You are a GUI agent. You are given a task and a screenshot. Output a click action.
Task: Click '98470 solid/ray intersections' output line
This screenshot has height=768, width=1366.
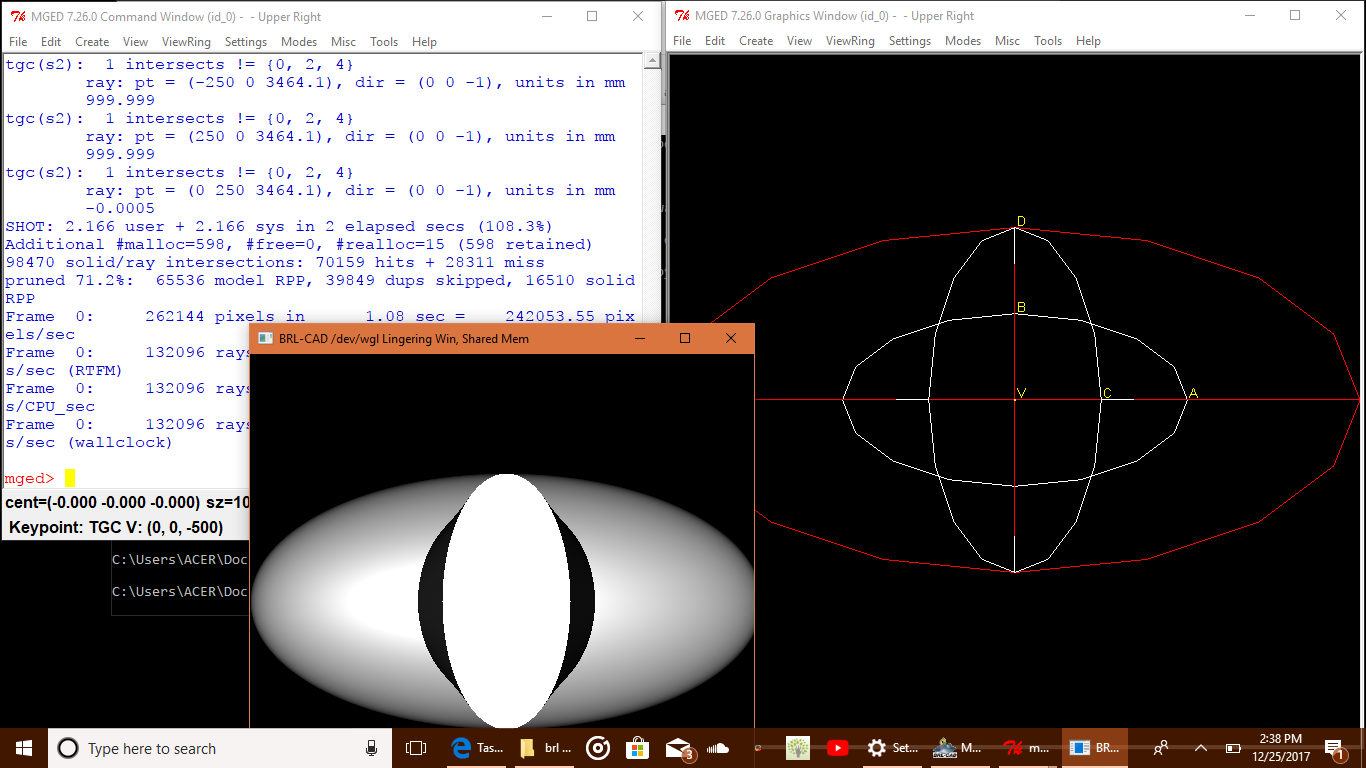(275, 262)
